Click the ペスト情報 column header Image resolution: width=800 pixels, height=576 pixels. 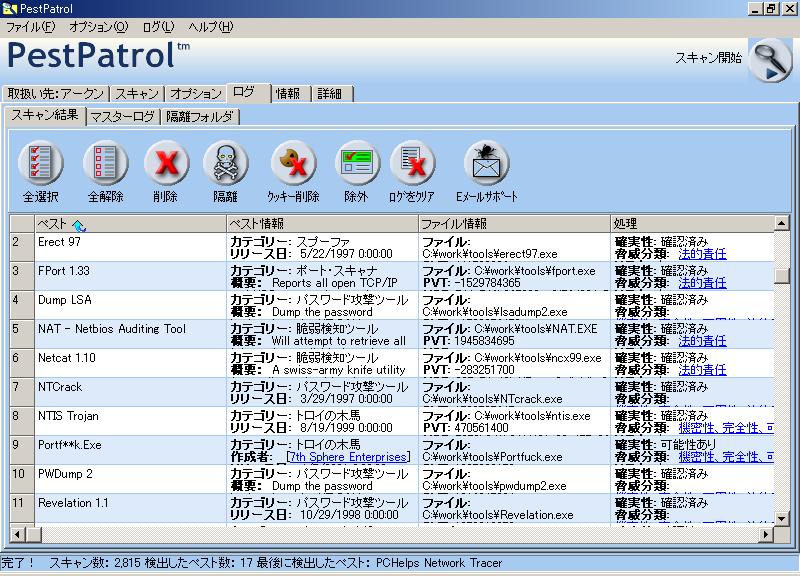322,223
